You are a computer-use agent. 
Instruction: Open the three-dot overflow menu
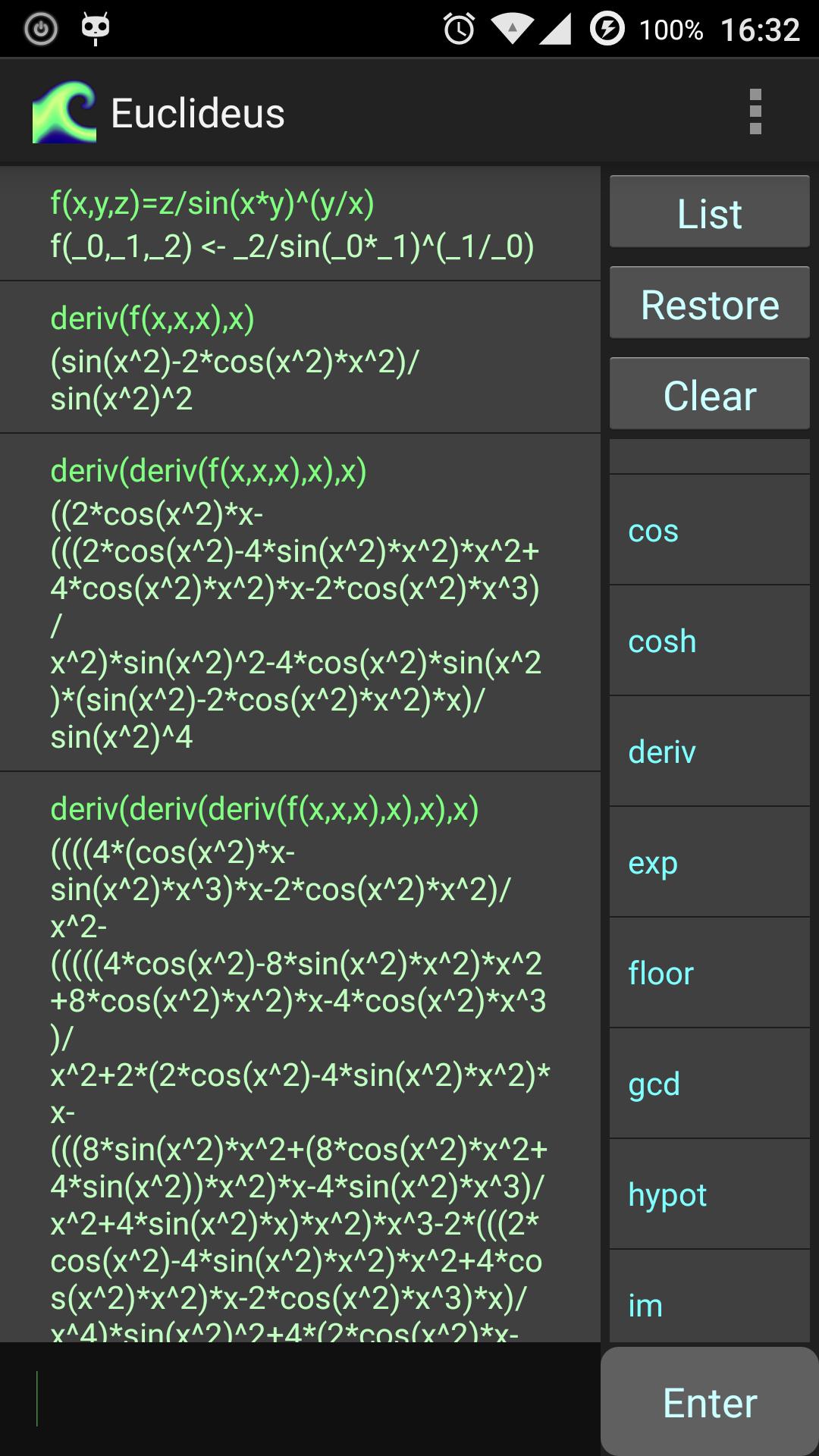coord(755,112)
